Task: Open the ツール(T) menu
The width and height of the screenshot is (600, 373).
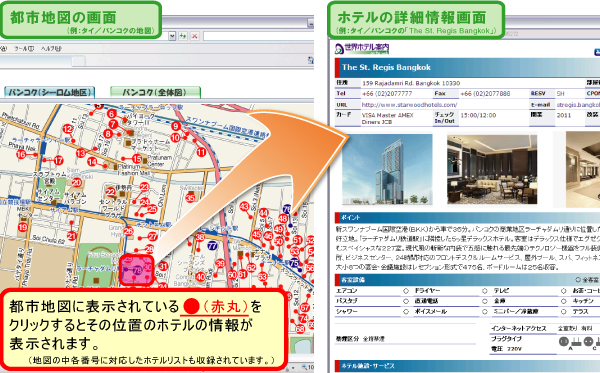Action: coord(24,49)
